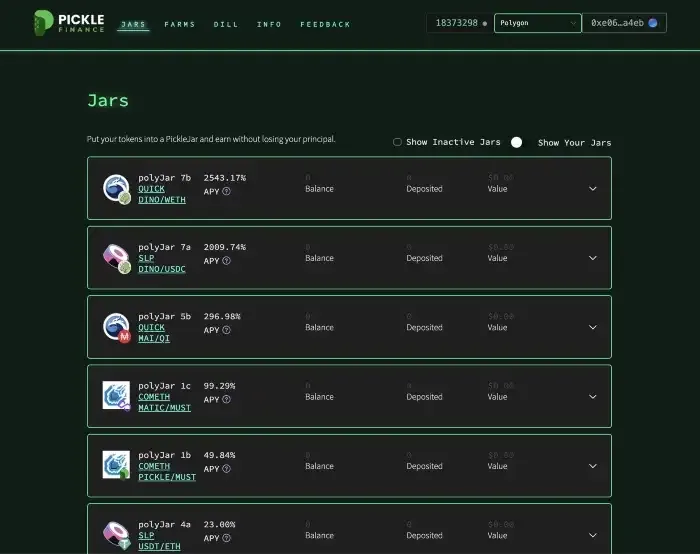Enable the Show Inactive Jars checkbox
Image resolution: width=700 pixels, height=554 pixels.
click(x=397, y=142)
